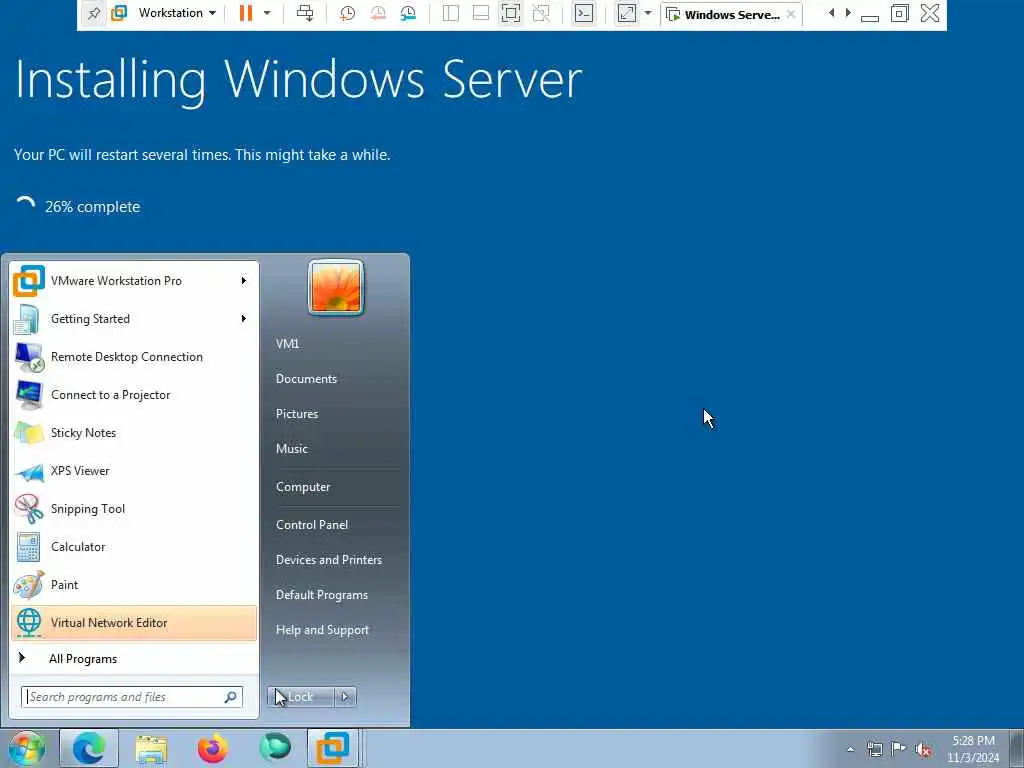This screenshot has width=1024, height=768.
Task: Open Connect to a Projector
Action: 134,394
